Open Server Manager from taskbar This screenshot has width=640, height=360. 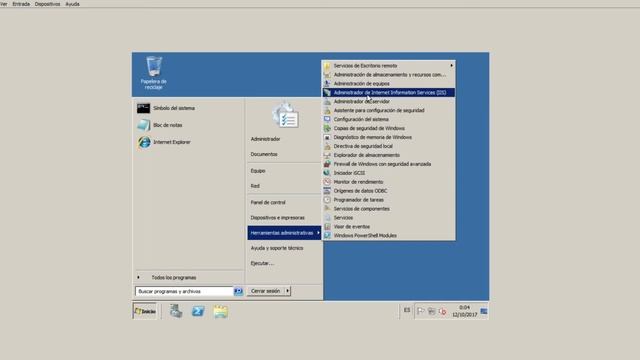[x=176, y=311]
